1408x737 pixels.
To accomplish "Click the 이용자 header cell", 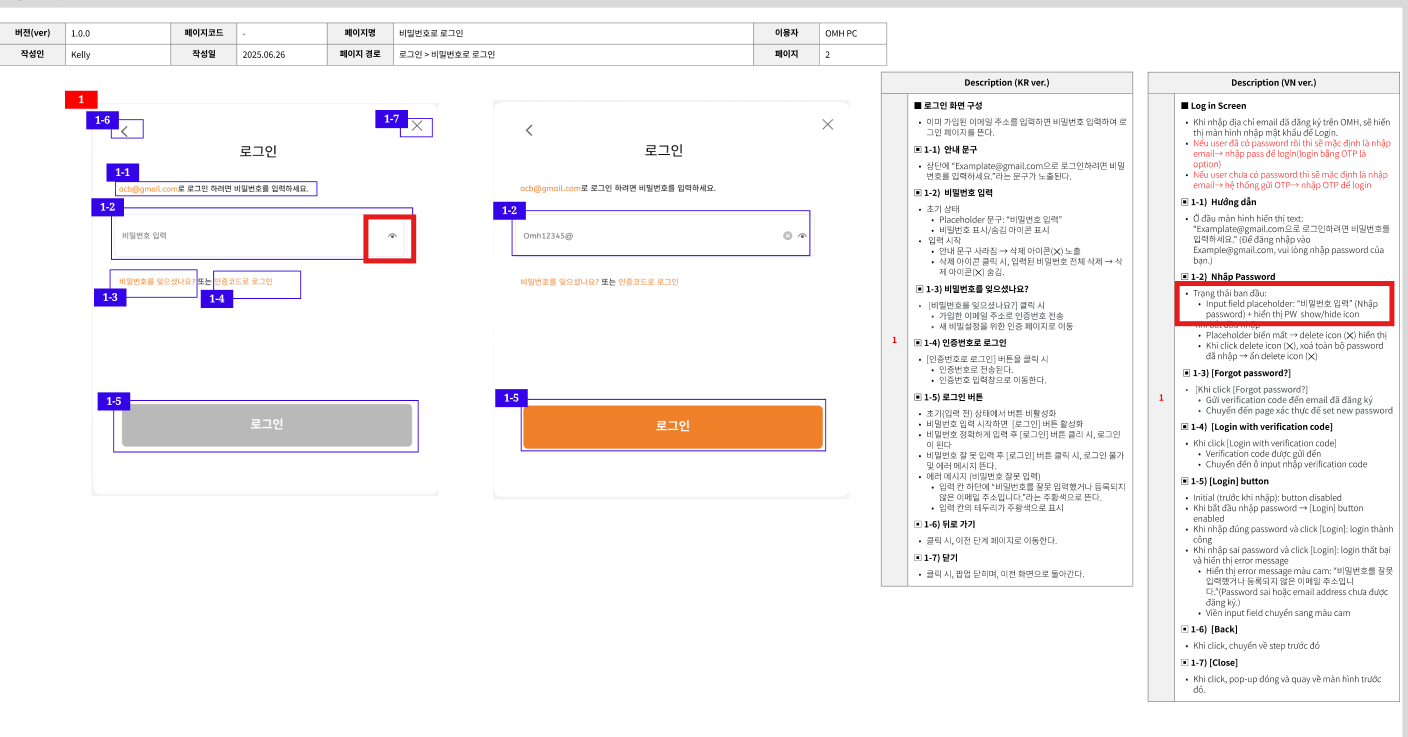I will coord(787,33).
